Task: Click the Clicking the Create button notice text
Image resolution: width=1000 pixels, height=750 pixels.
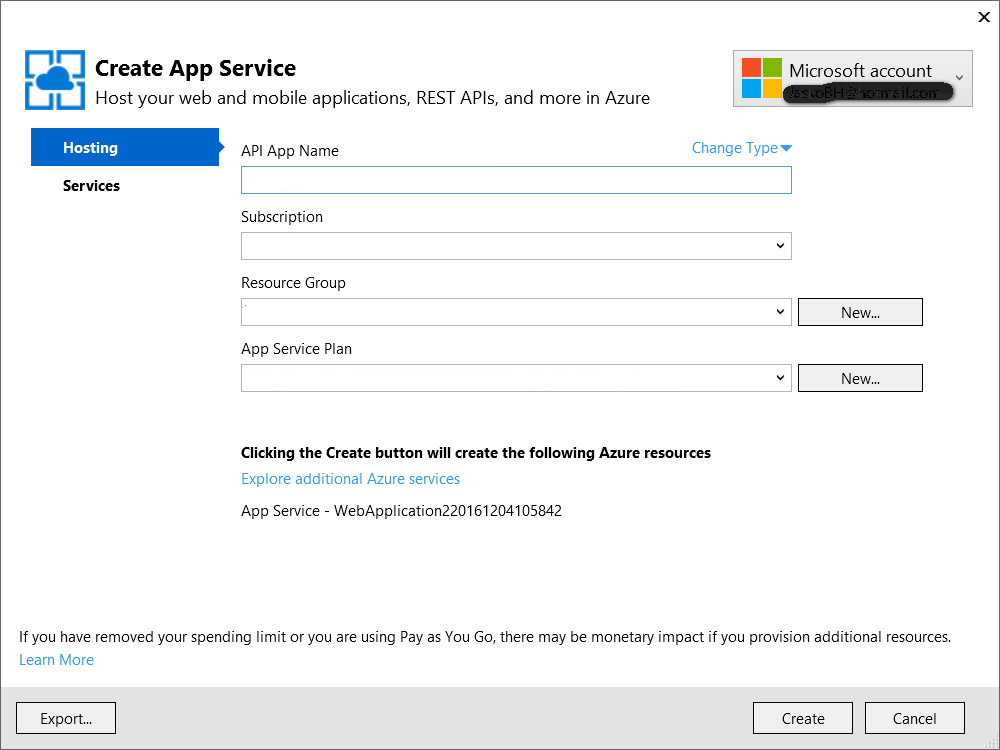Action: coord(476,453)
